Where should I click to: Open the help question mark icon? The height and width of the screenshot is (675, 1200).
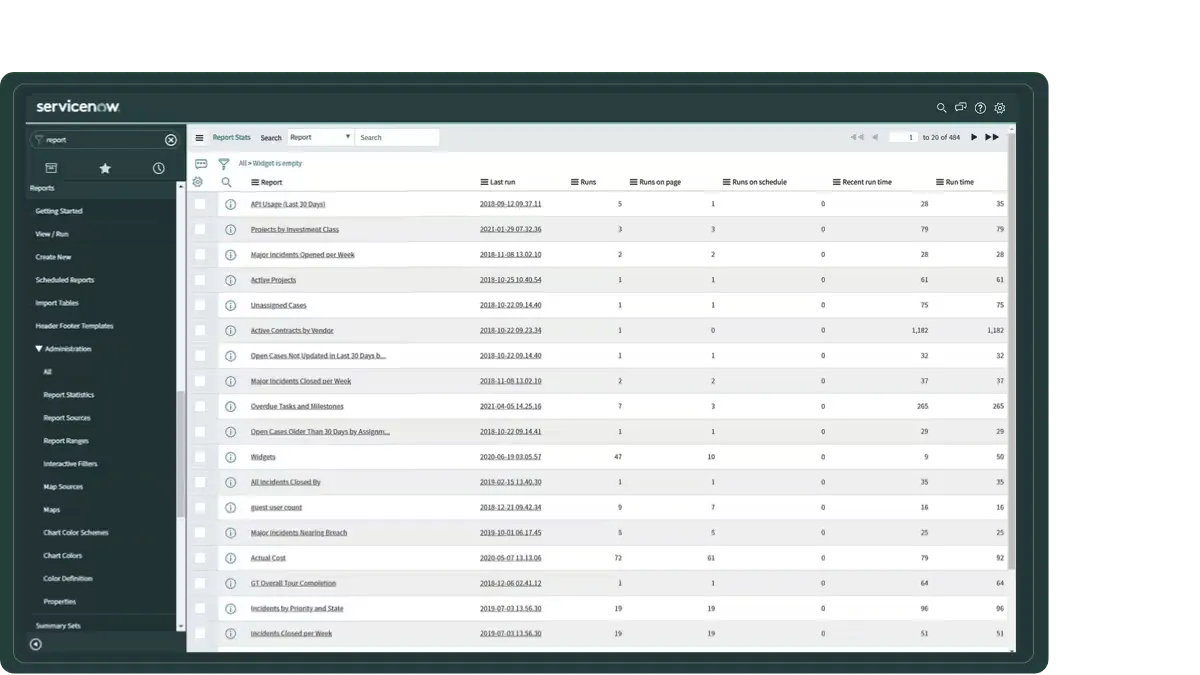pos(980,108)
